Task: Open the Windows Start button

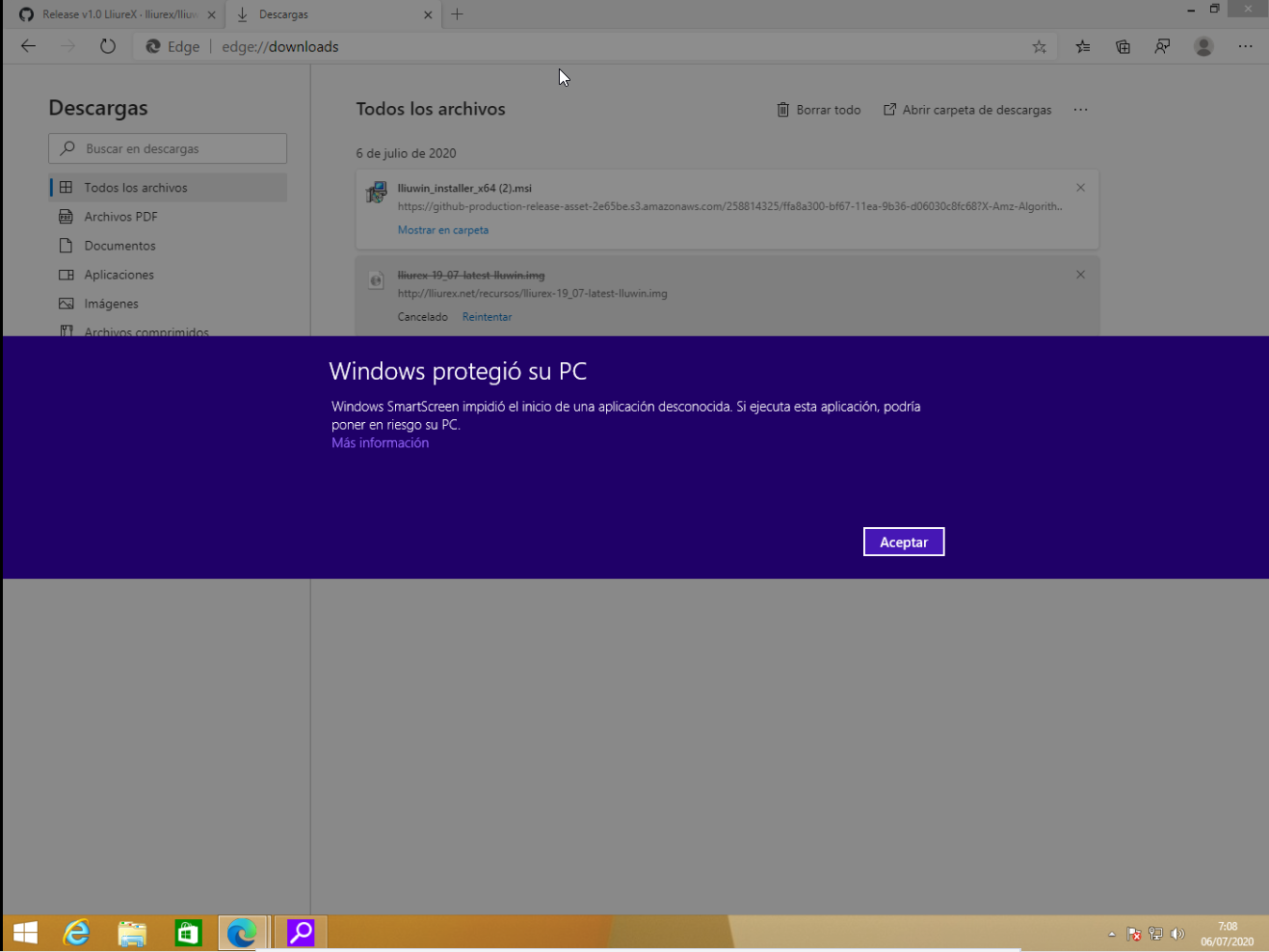Action: click(26, 933)
